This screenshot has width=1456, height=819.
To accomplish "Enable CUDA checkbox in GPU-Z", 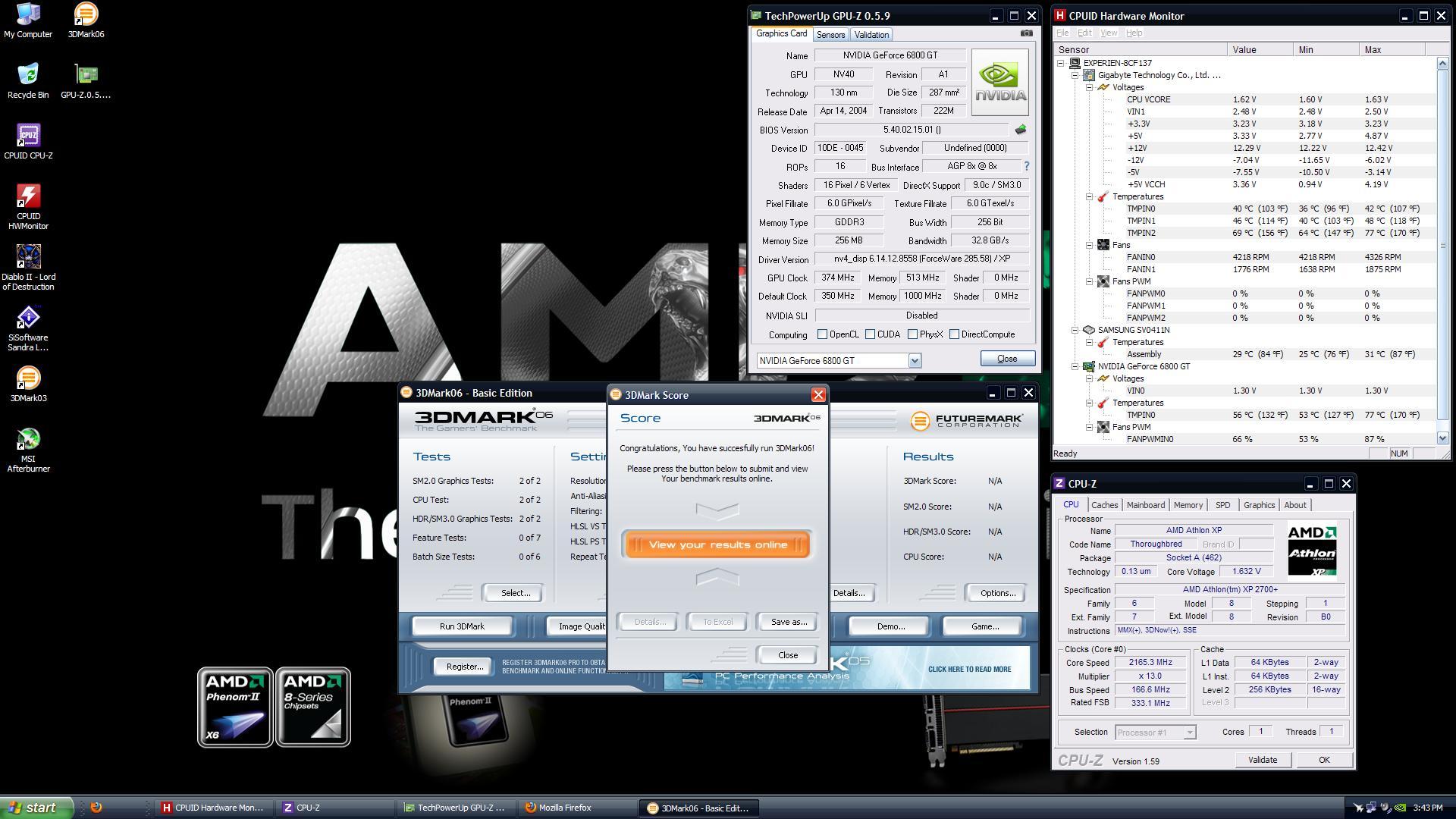I will 870,334.
